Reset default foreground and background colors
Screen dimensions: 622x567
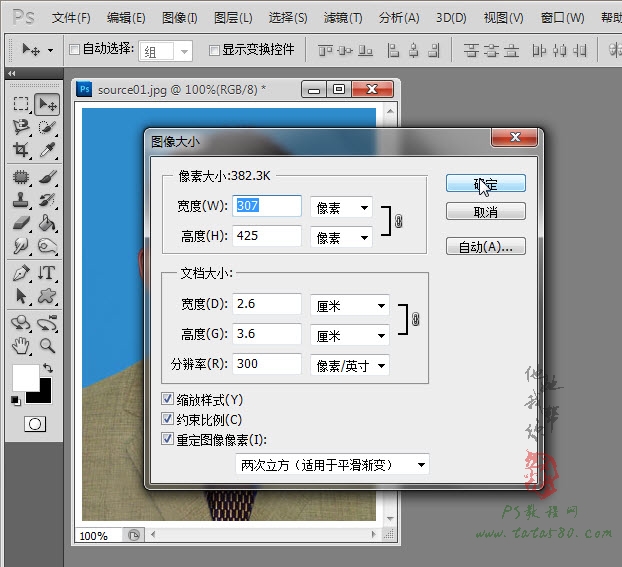click(16, 401)
